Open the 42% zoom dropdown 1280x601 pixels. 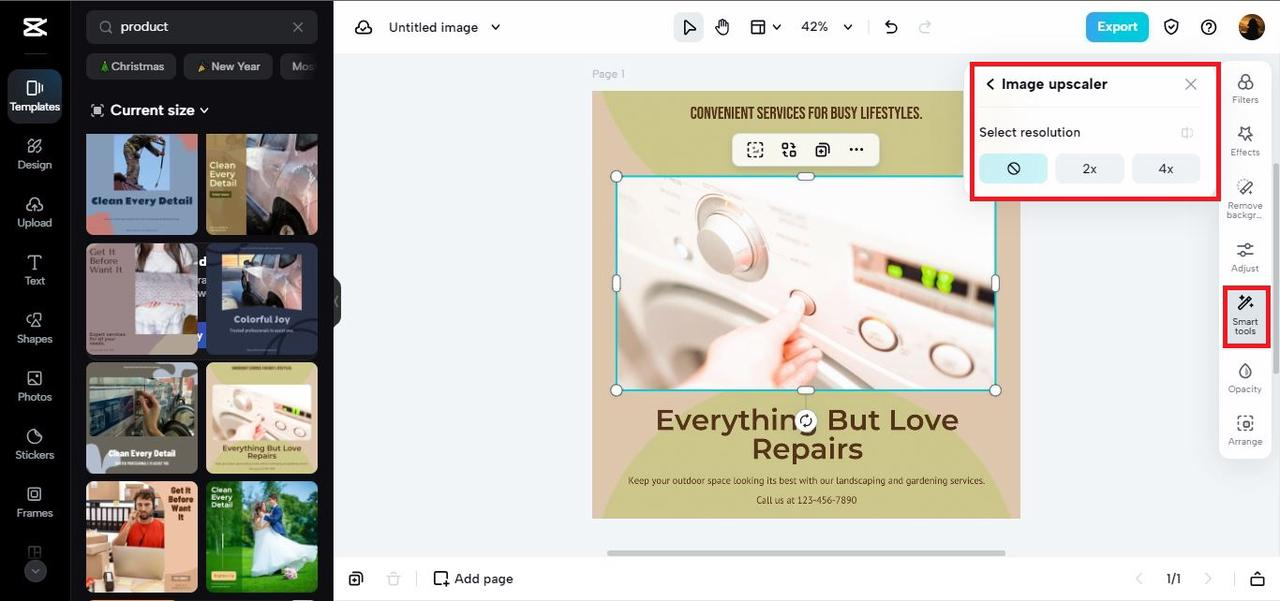828,27
